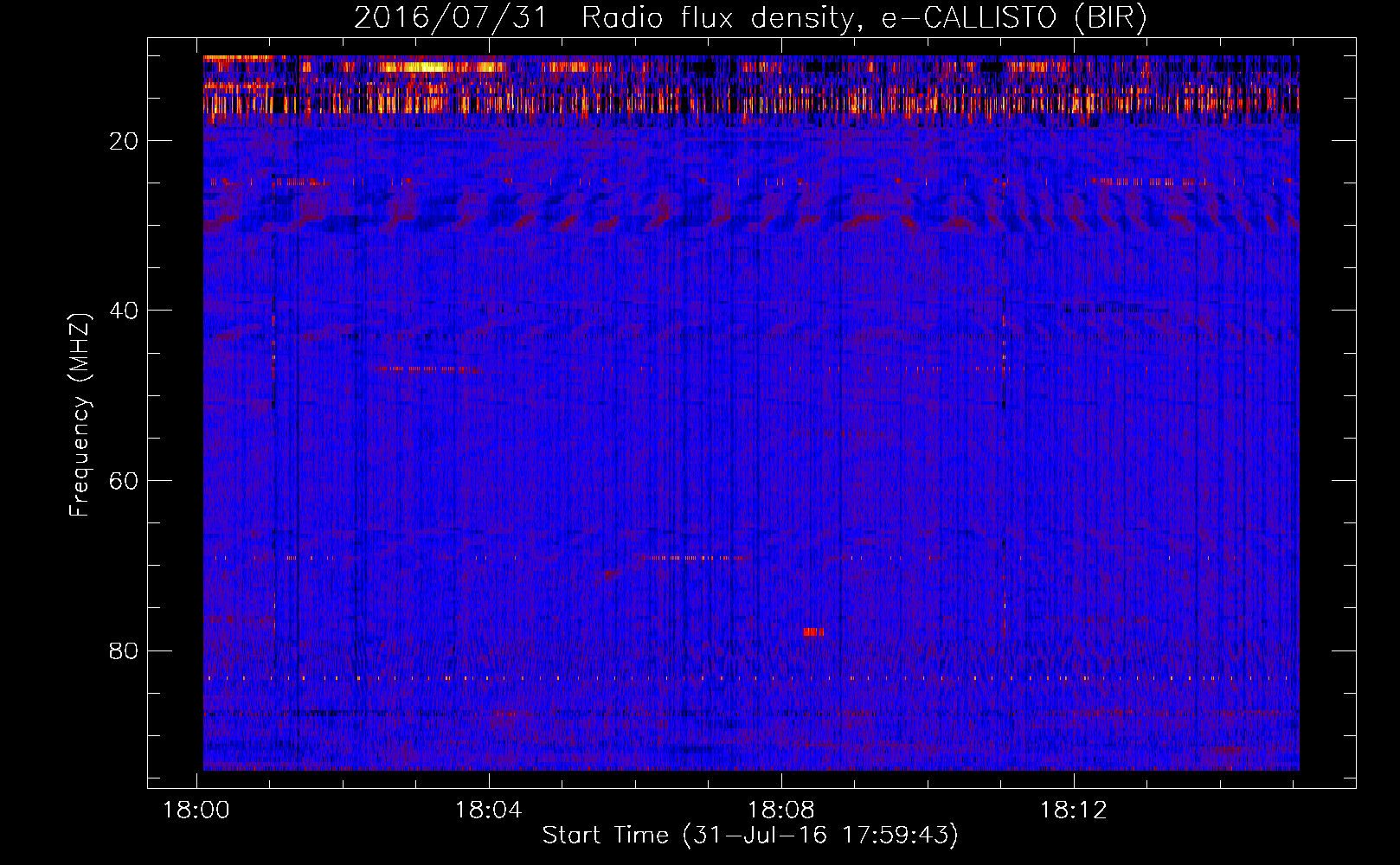Click the bright yellow emission at the spectrogram top
Screen dimensions: 1400x865
[x=415, y=67]
